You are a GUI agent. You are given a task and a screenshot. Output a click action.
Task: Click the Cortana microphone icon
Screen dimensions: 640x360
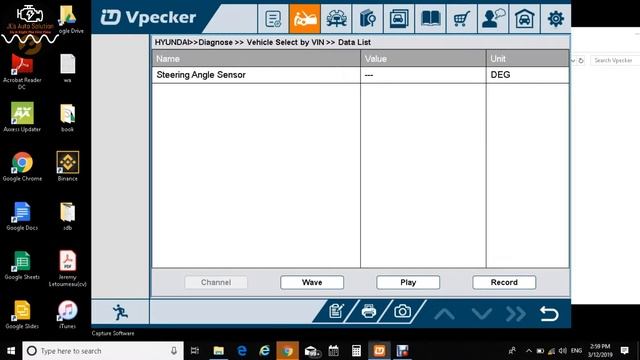pyautogui.click(x=174, y=351)
